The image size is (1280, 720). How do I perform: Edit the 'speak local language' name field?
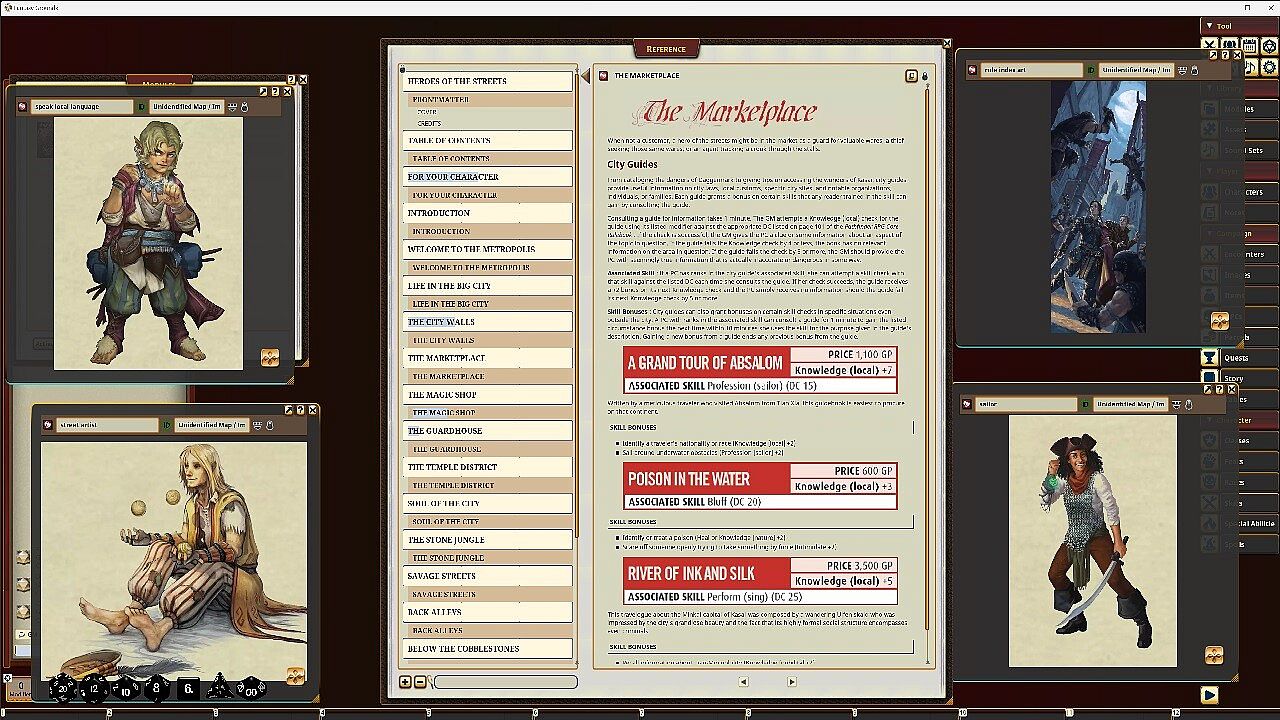(81, 106)
